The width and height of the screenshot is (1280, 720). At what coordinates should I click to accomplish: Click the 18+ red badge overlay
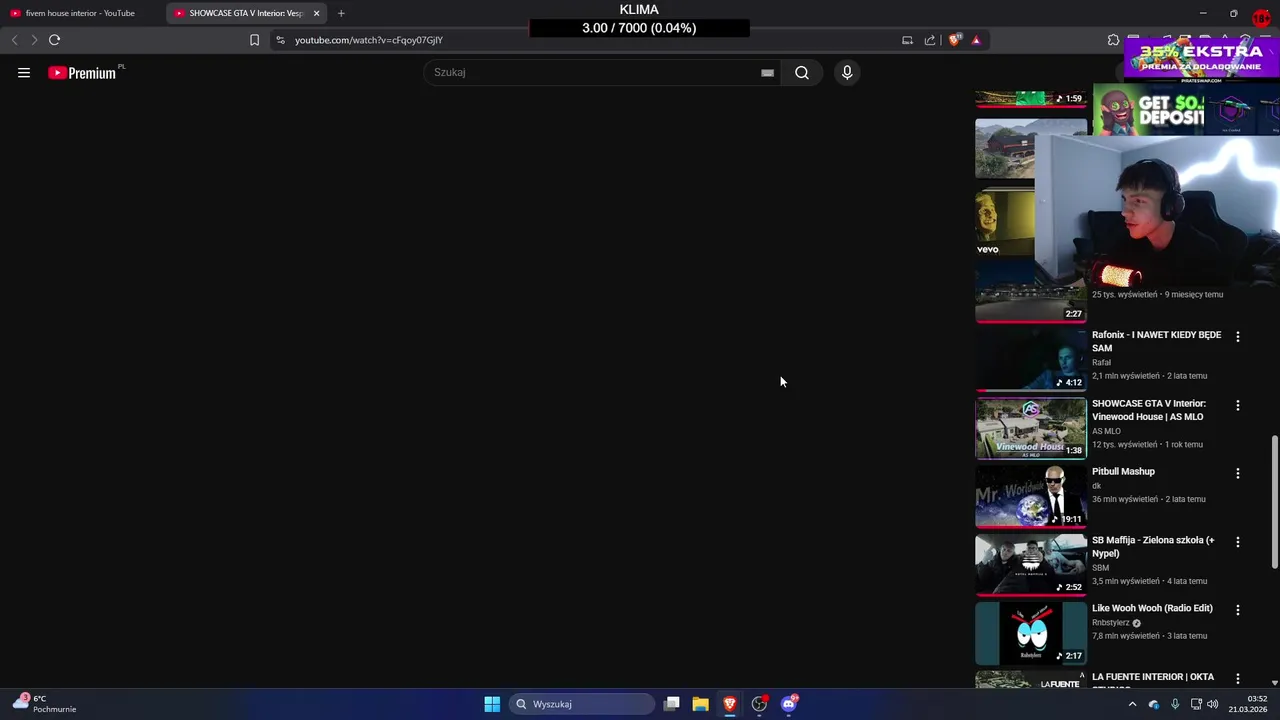1262,18
